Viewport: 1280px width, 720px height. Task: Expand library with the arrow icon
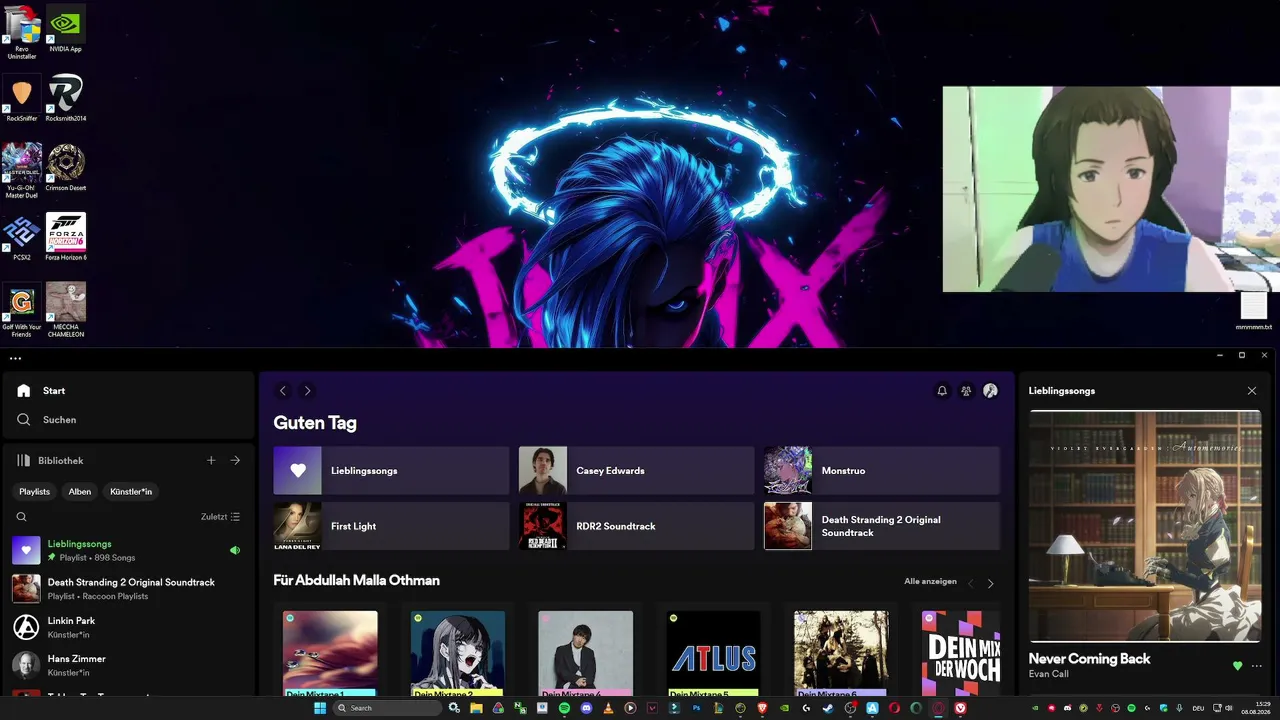(235, 461)
